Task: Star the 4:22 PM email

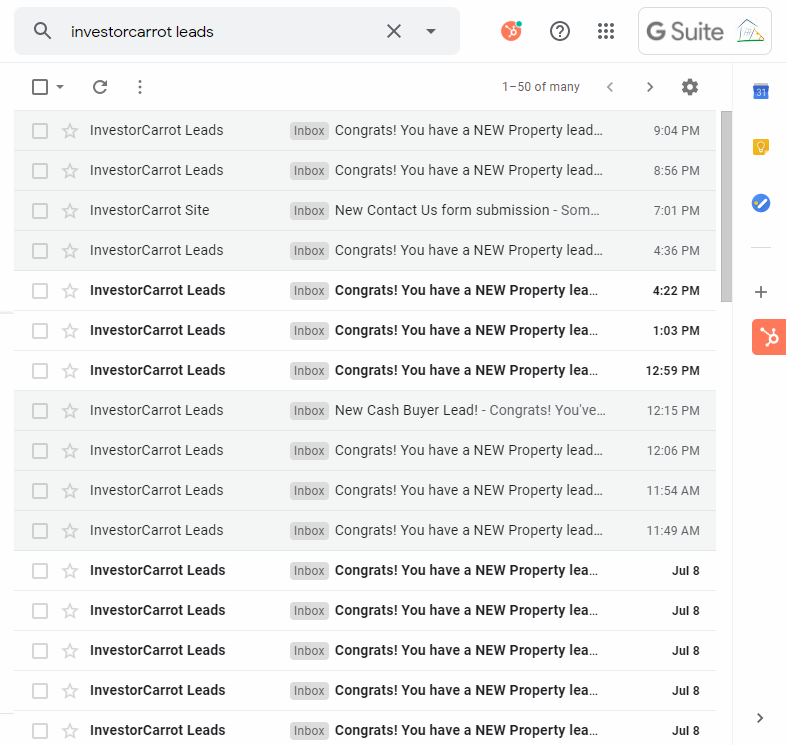Action: 70,291
